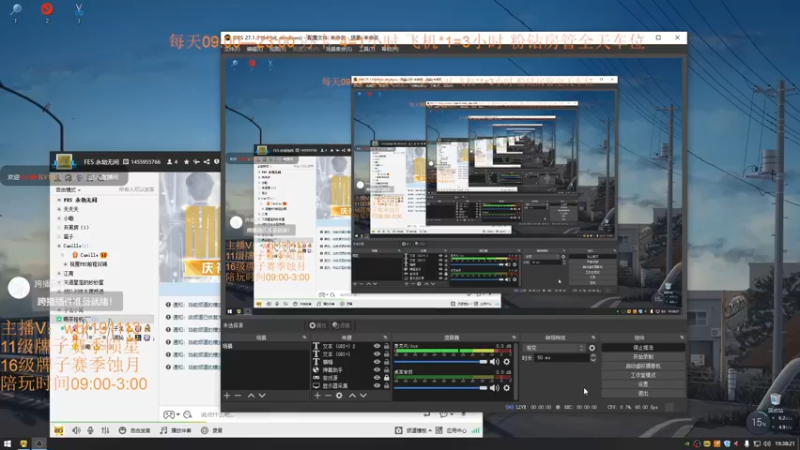
Task: Increase transition duration with up stepper
Action: point(593,356)
